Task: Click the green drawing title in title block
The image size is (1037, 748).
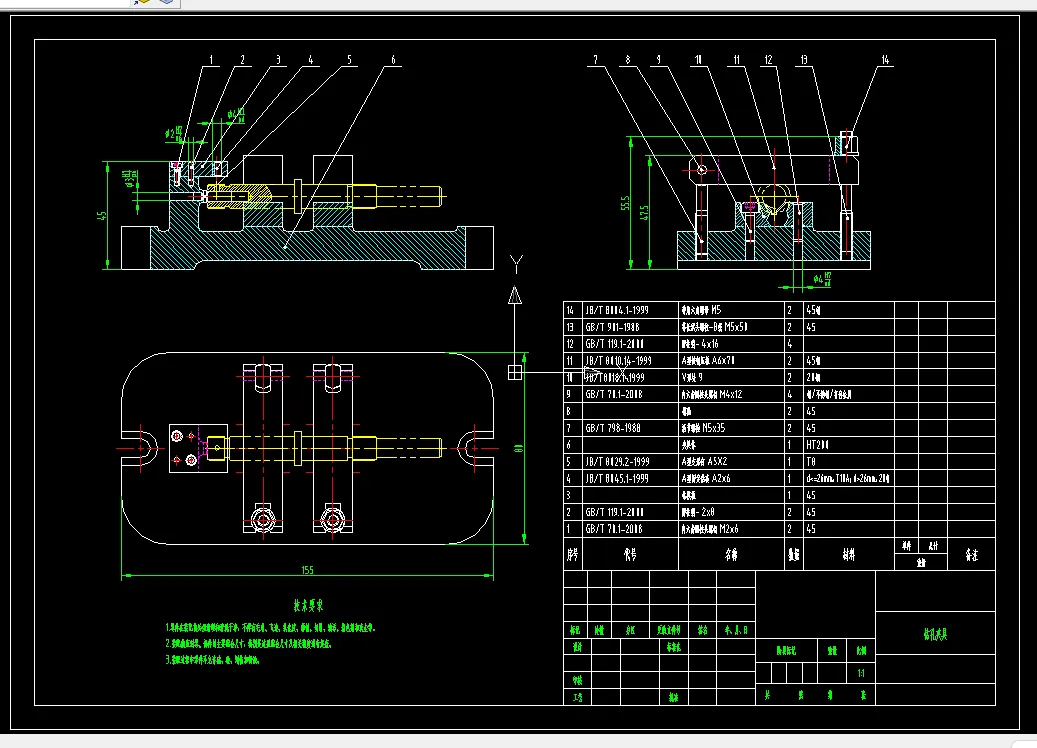Action: [x=935, y=634]
